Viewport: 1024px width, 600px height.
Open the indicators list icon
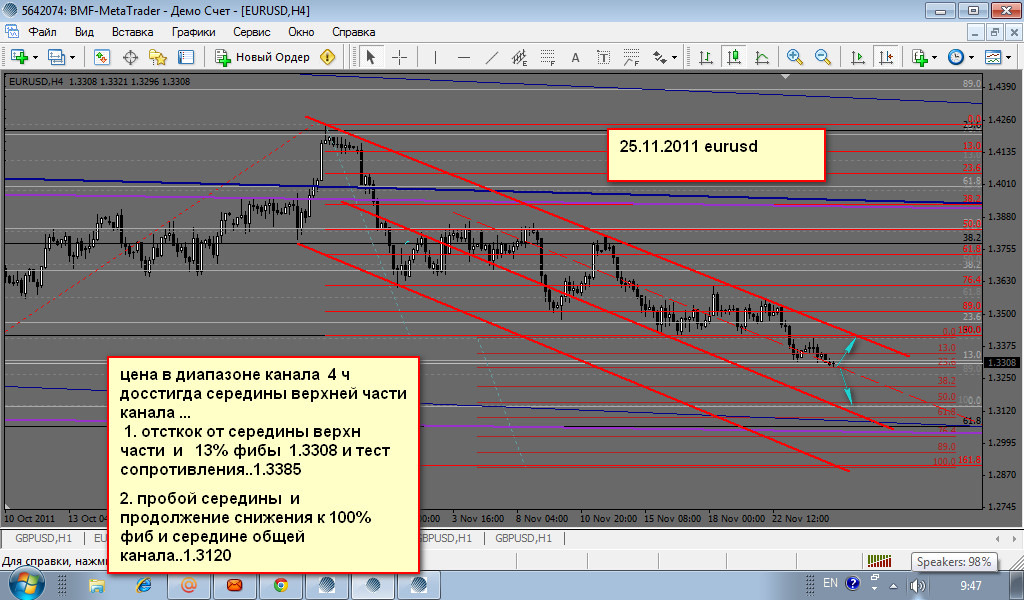click(920, 57)
